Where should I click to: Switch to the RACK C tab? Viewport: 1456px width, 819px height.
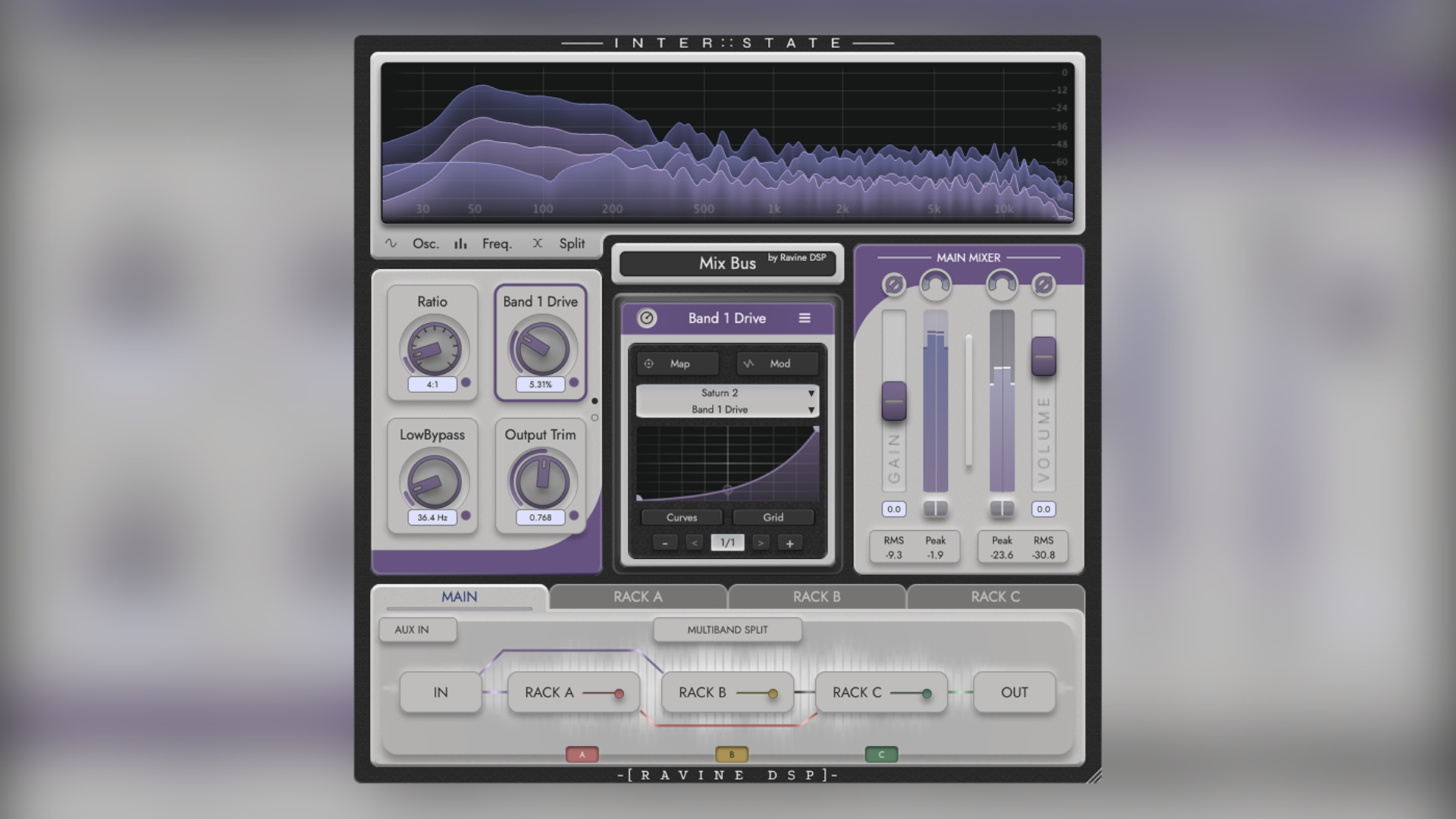[995, 597]
